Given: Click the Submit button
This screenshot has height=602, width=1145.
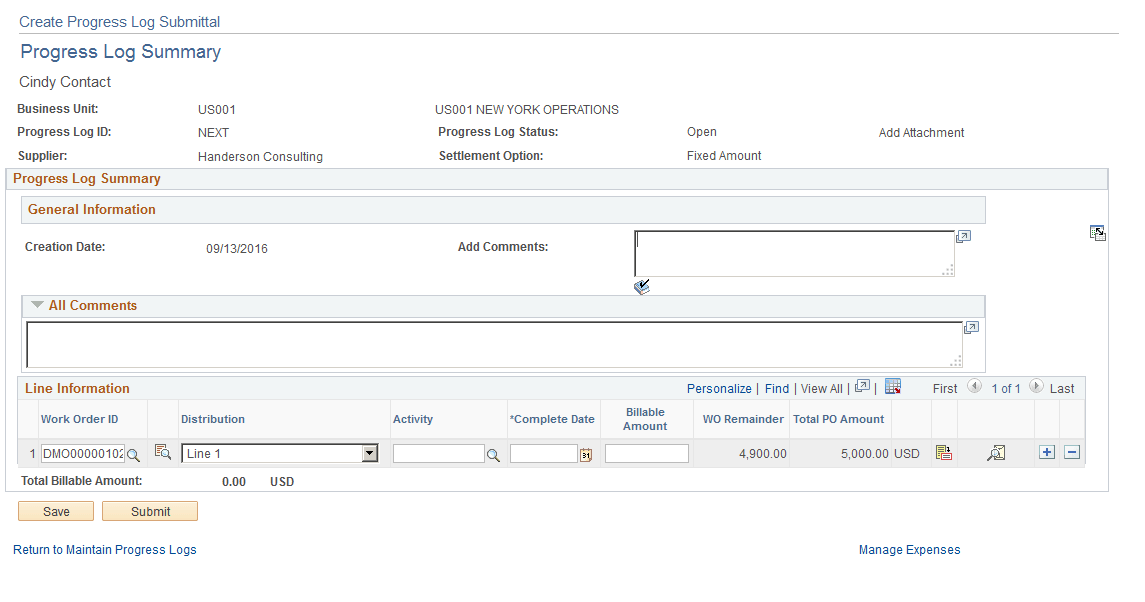Looking at the screenshot, I should point(150,511).
